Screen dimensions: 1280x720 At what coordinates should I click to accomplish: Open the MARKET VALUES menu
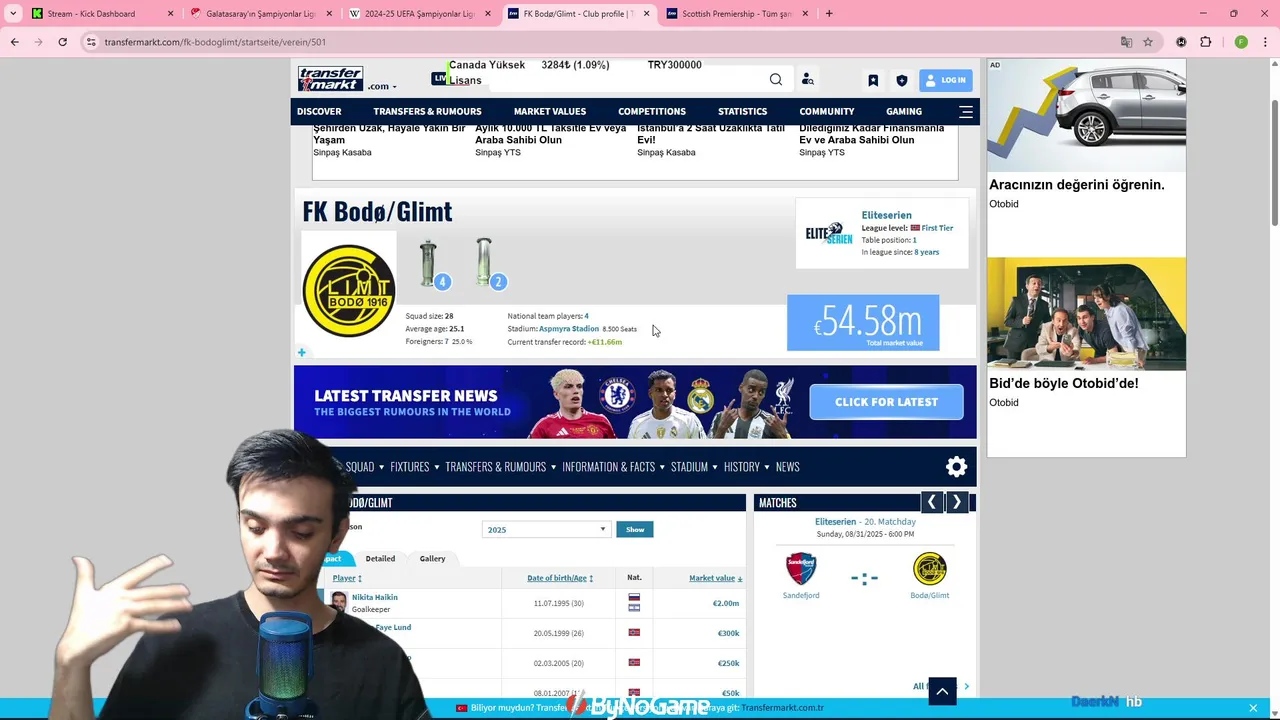[x=550, y=112]
